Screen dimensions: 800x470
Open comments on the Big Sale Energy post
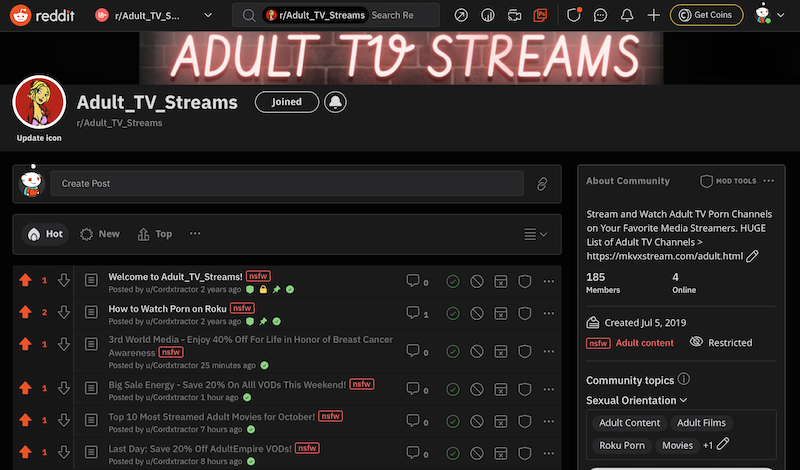[x=417, y=389]
